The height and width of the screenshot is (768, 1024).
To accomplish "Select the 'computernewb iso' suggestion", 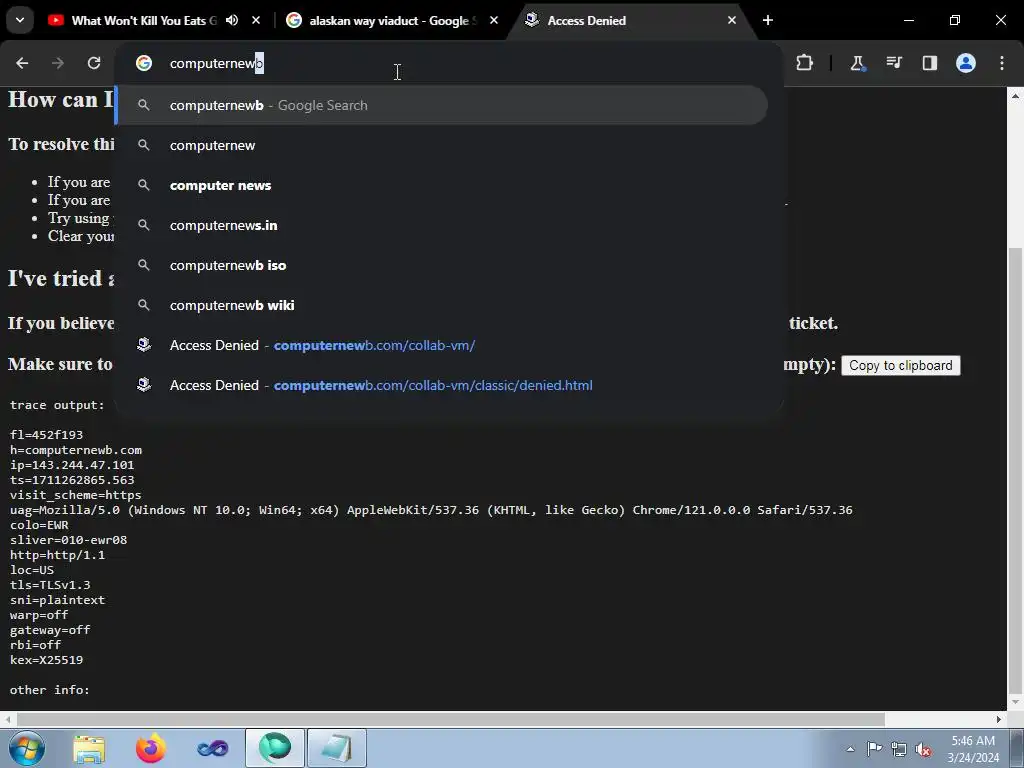I will [x=441, y=265].
